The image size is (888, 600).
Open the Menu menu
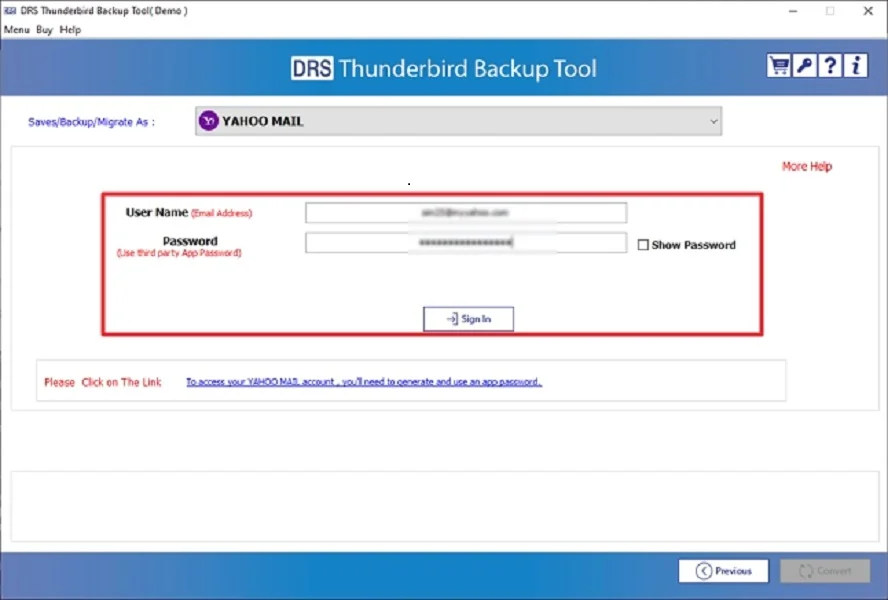(x=15, y=29)
